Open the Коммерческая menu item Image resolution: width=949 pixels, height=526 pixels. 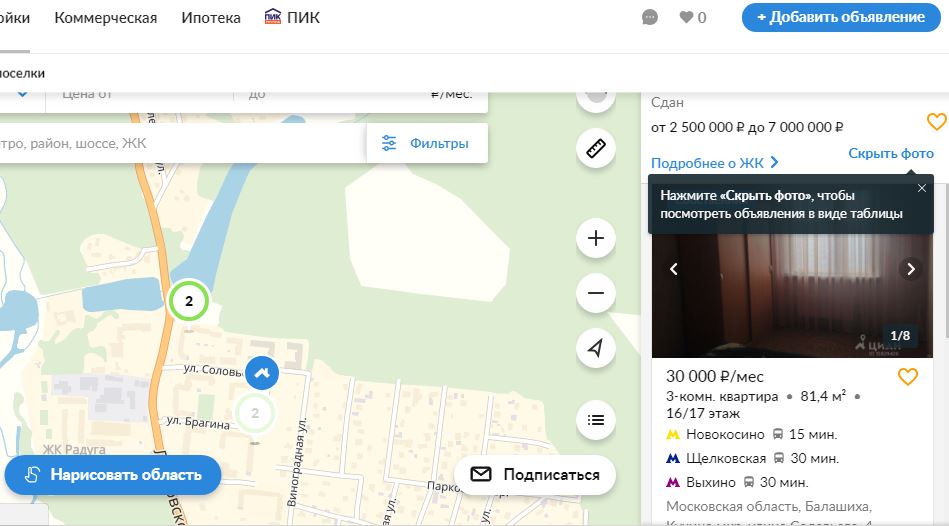(x=106, y=18)
